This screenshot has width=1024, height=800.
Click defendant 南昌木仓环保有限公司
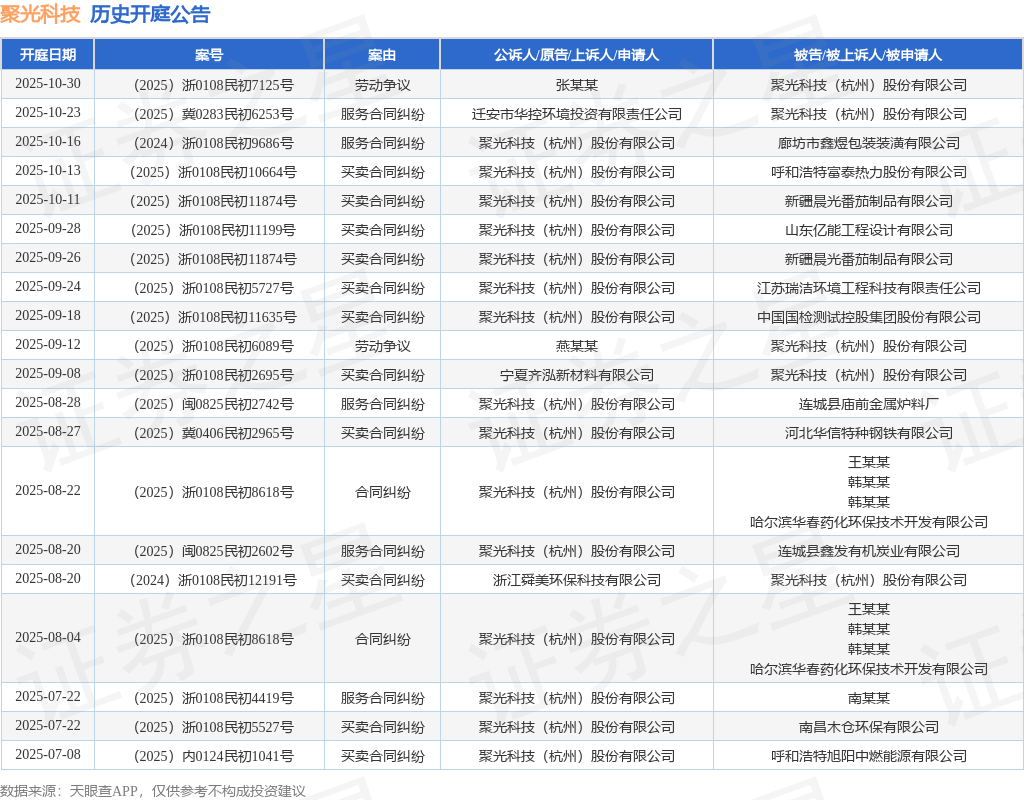tap(869, 727)
